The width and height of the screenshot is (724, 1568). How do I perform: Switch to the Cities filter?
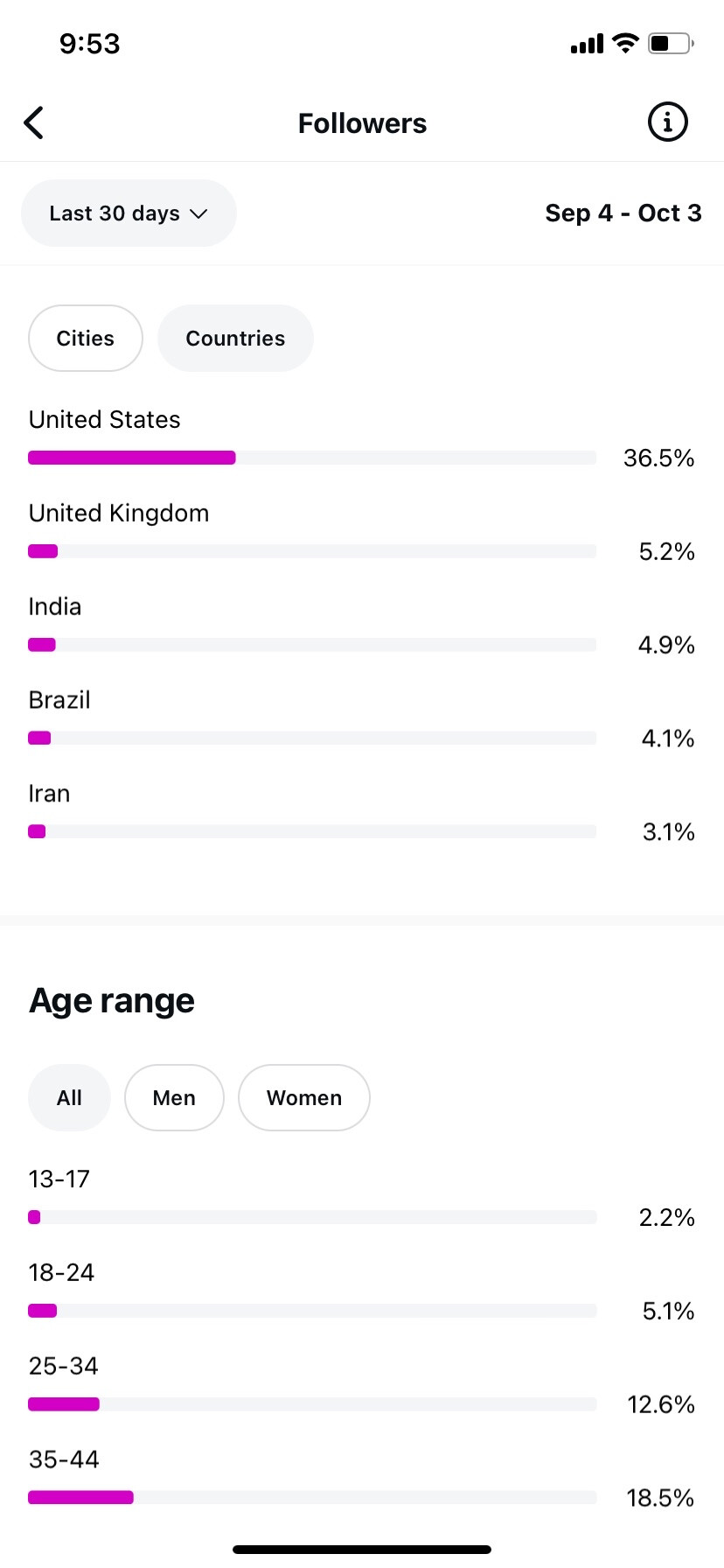(86, 339)
